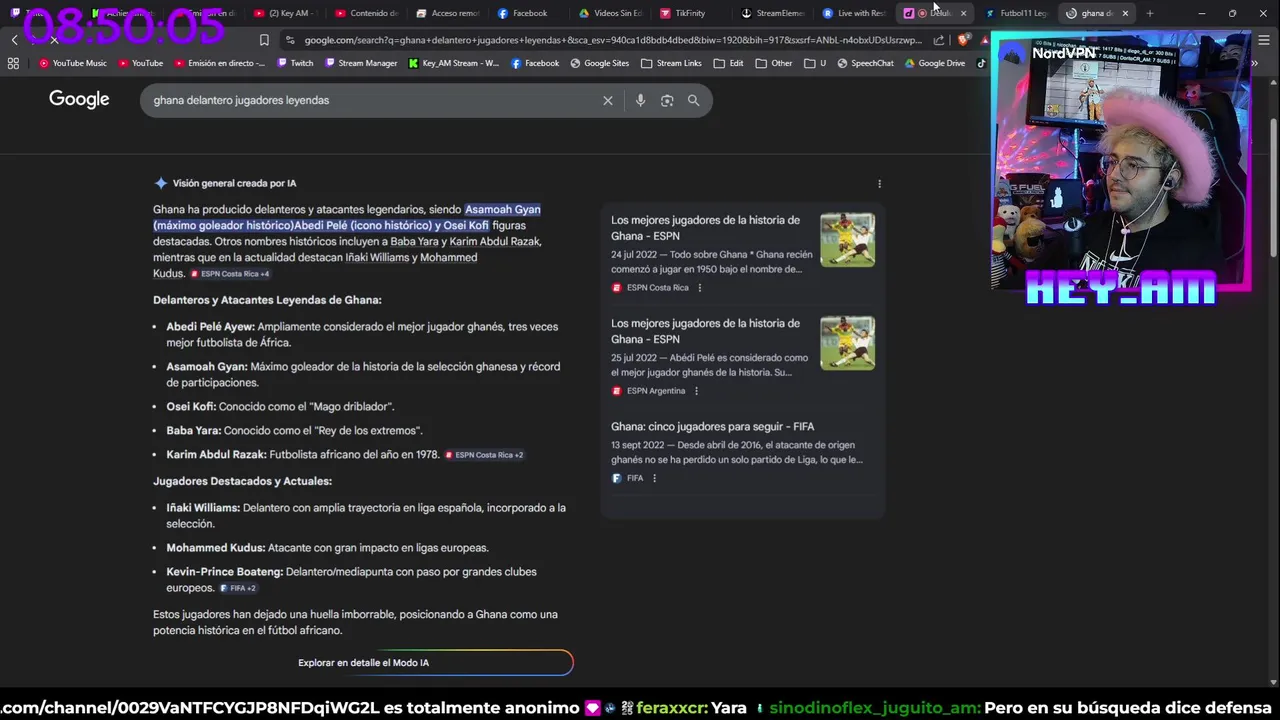Screen dimensions: 1280x720
Task: Switch to Futbol11 browser tab
Action: 1015,13
